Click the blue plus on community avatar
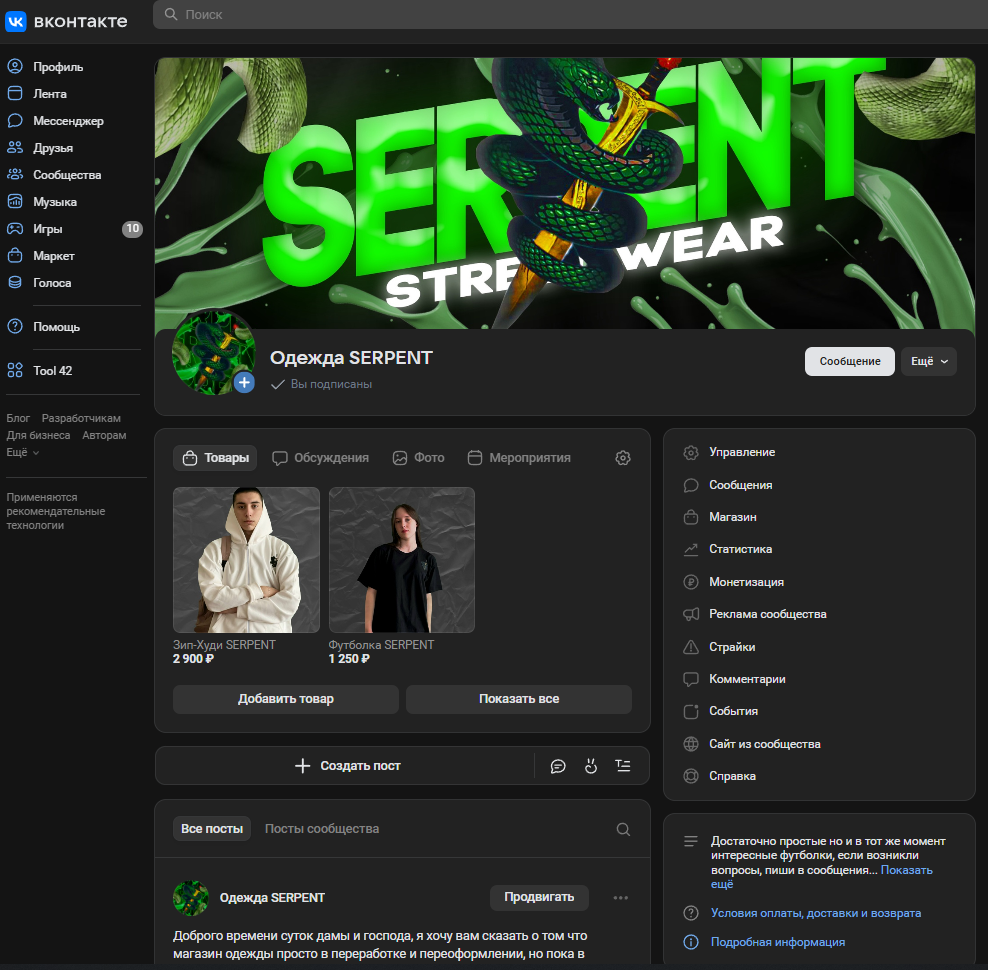988x970 pixels. click(x=244, y=382)
